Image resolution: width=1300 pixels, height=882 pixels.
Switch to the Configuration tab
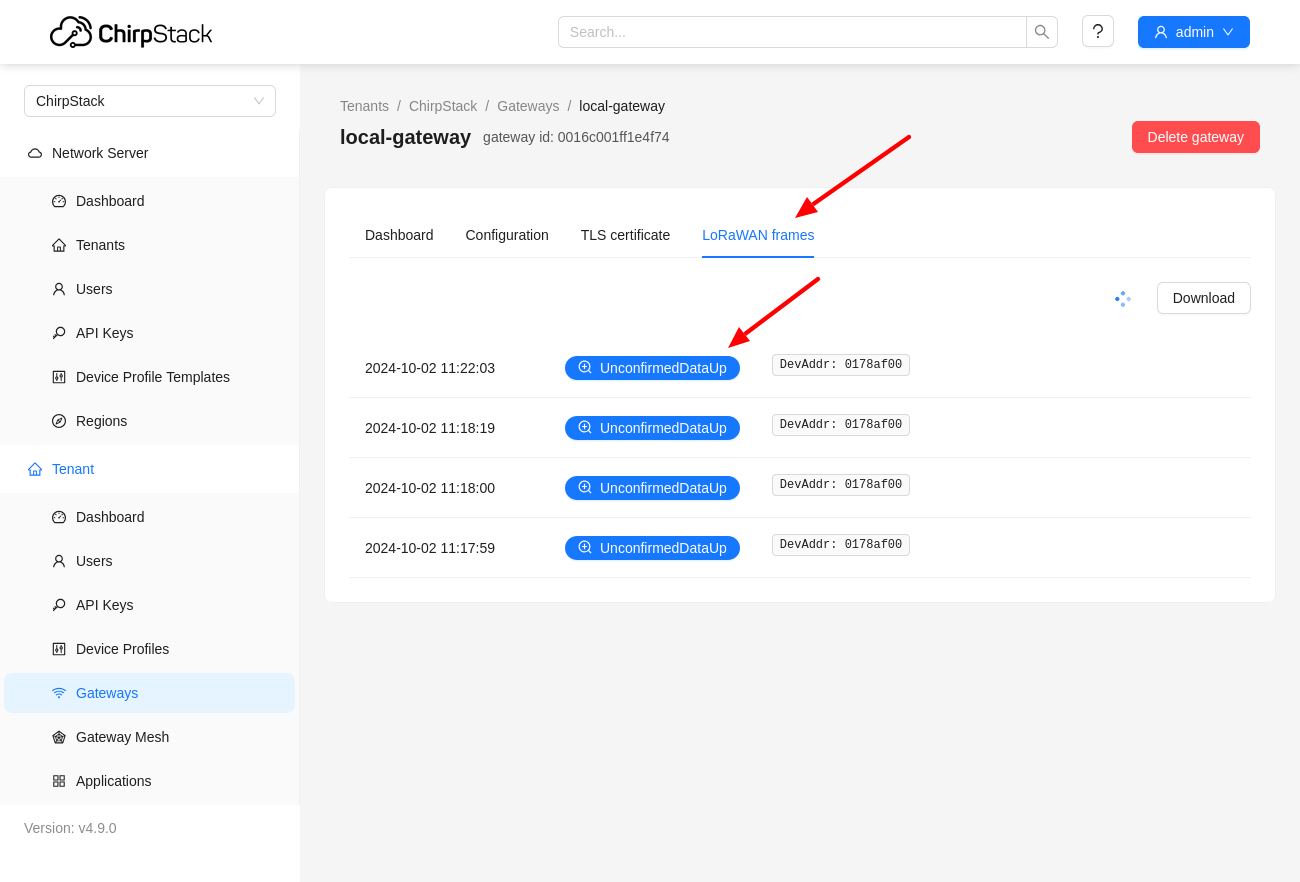point(507,235)
